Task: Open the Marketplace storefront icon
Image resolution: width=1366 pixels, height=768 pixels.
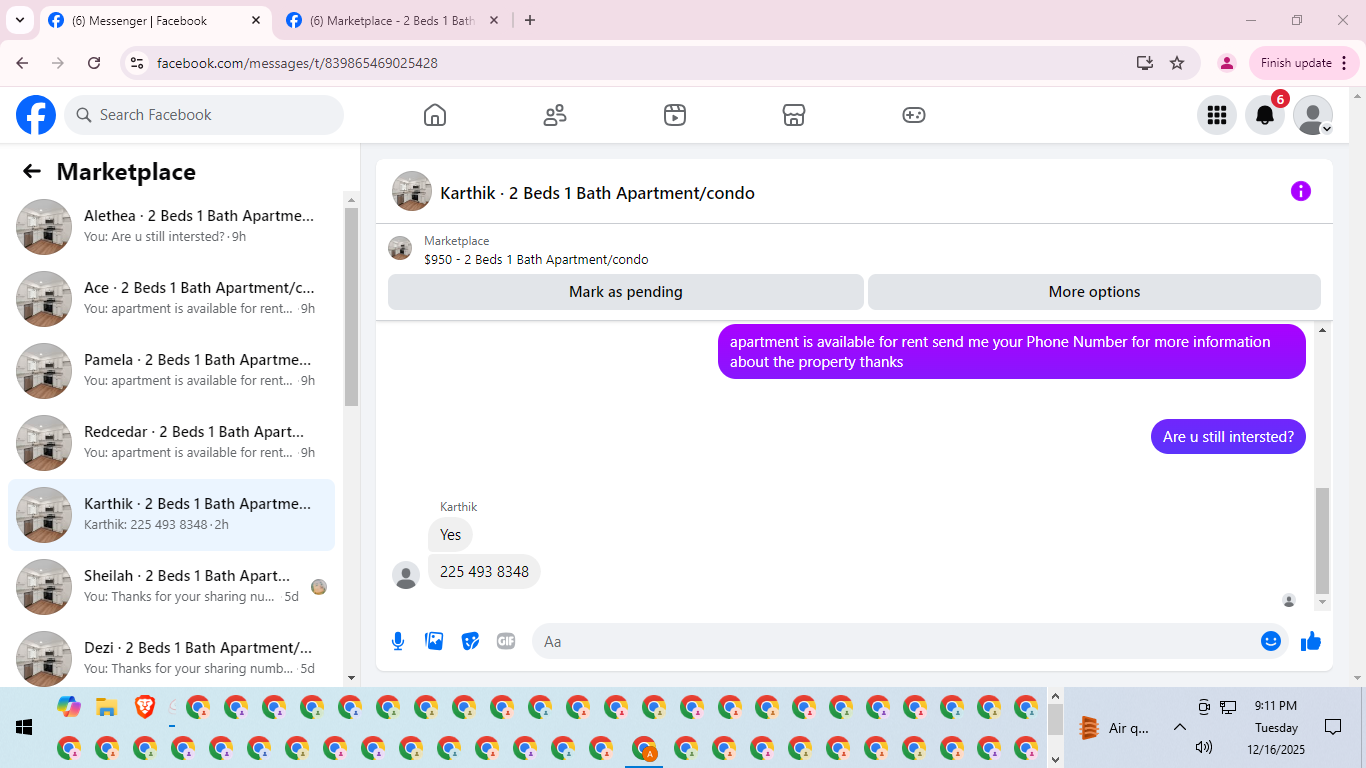Action: coord(794,115)
